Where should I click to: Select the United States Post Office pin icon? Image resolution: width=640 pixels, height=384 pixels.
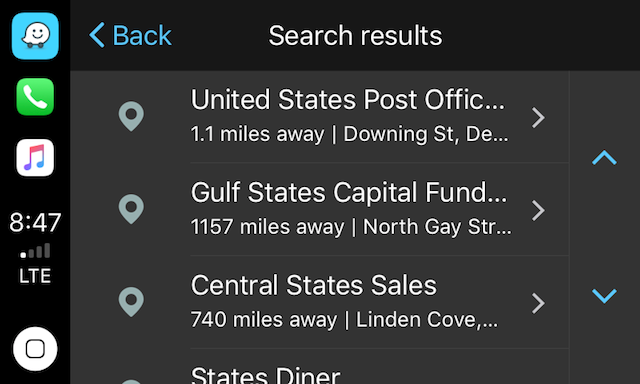point(131,117)
